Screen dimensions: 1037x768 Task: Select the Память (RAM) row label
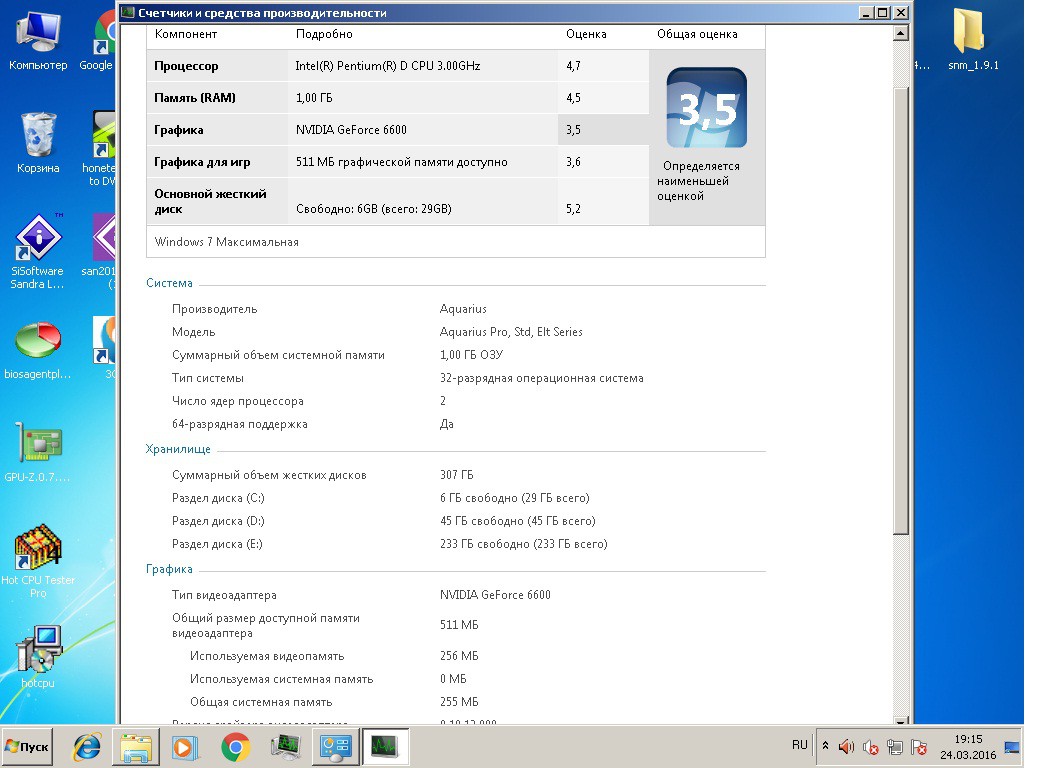(194, 98)
